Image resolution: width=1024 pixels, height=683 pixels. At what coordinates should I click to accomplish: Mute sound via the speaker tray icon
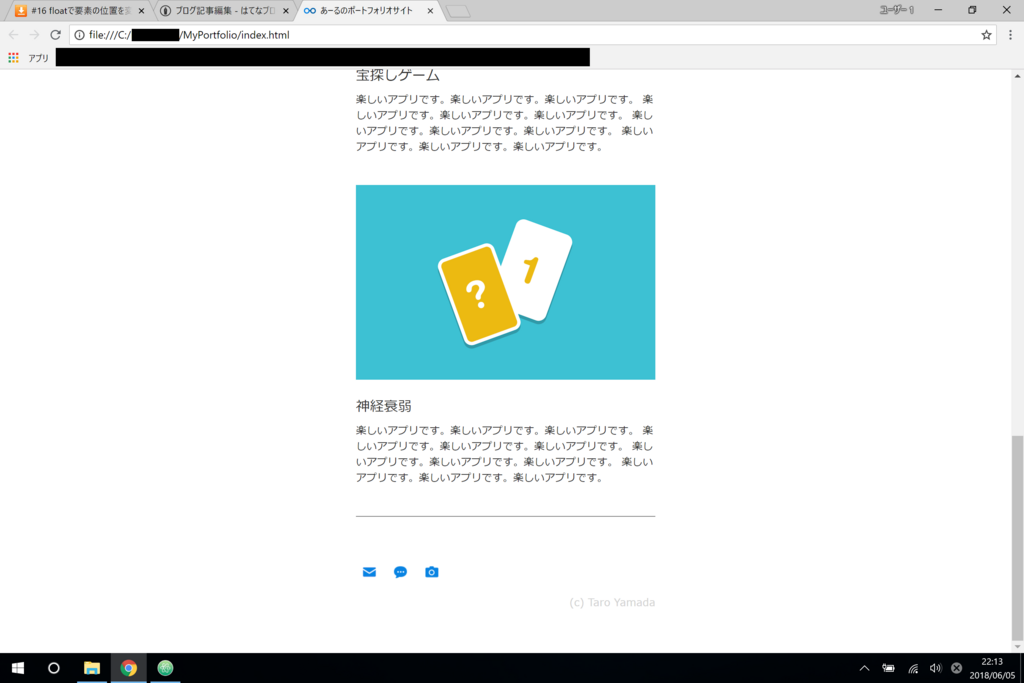935,668
